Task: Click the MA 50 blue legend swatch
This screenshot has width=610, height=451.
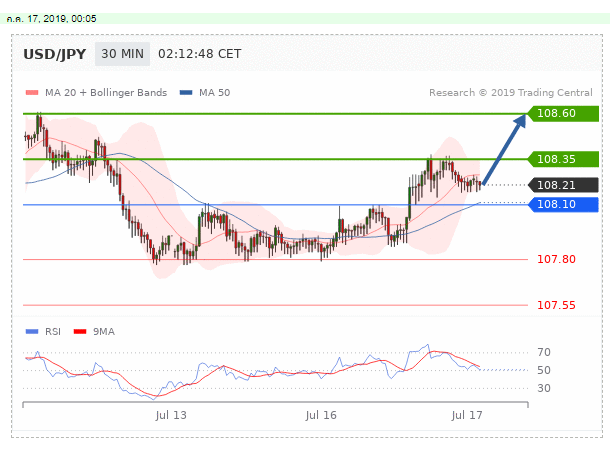Action: (186, 93)
